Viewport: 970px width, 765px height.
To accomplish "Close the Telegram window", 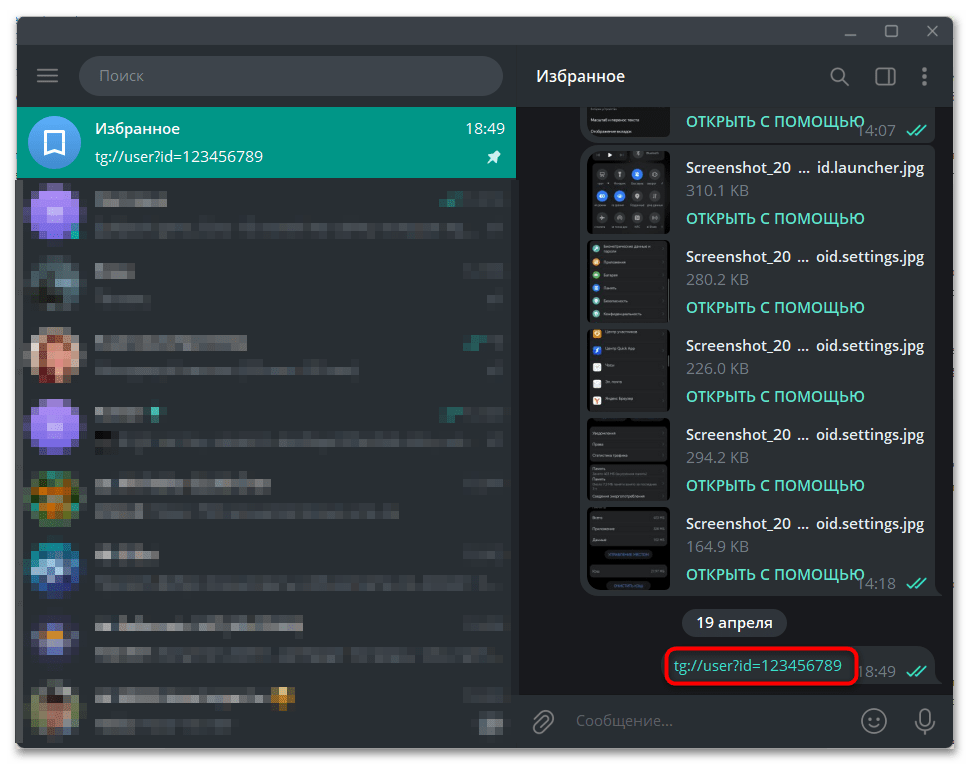I will 932,32.
